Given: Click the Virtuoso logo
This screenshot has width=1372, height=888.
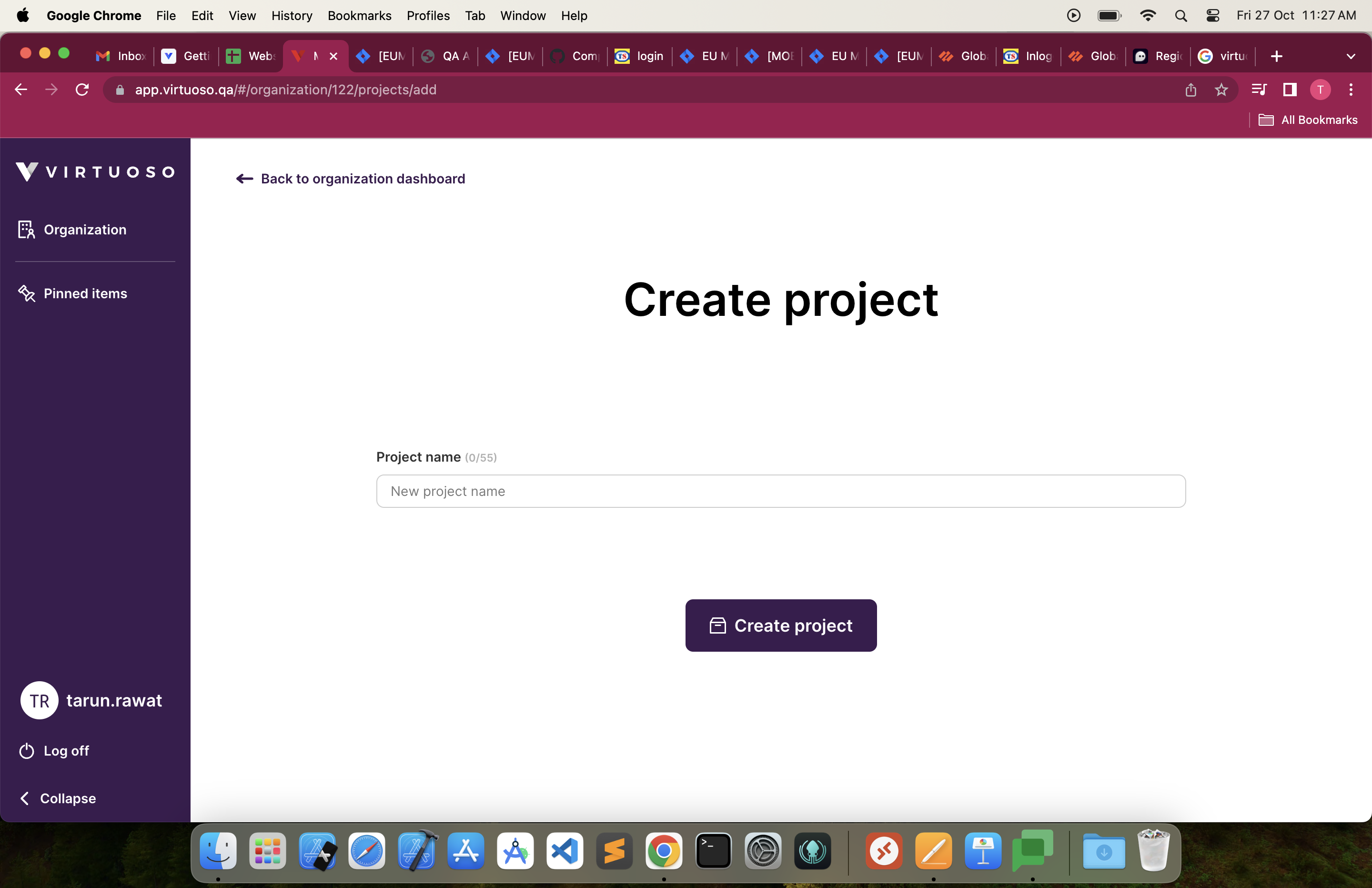Looking at the screenshot, I should [94, 171].
